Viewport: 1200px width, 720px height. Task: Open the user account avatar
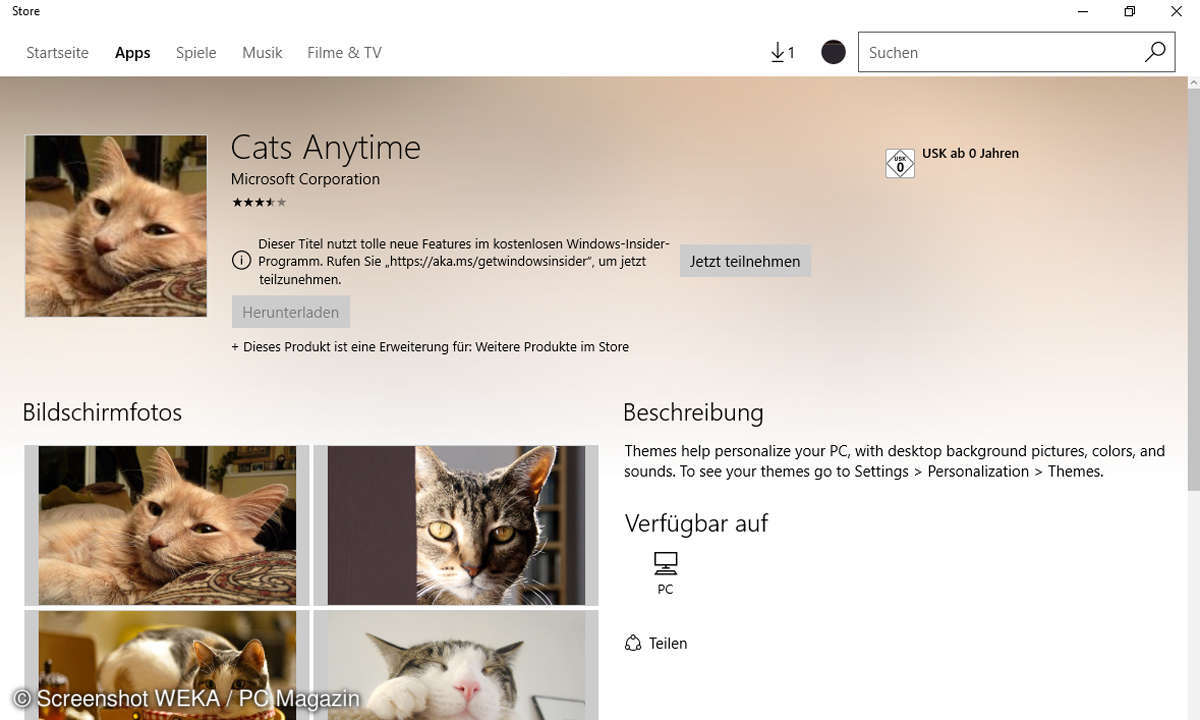(x=833, y=52)
